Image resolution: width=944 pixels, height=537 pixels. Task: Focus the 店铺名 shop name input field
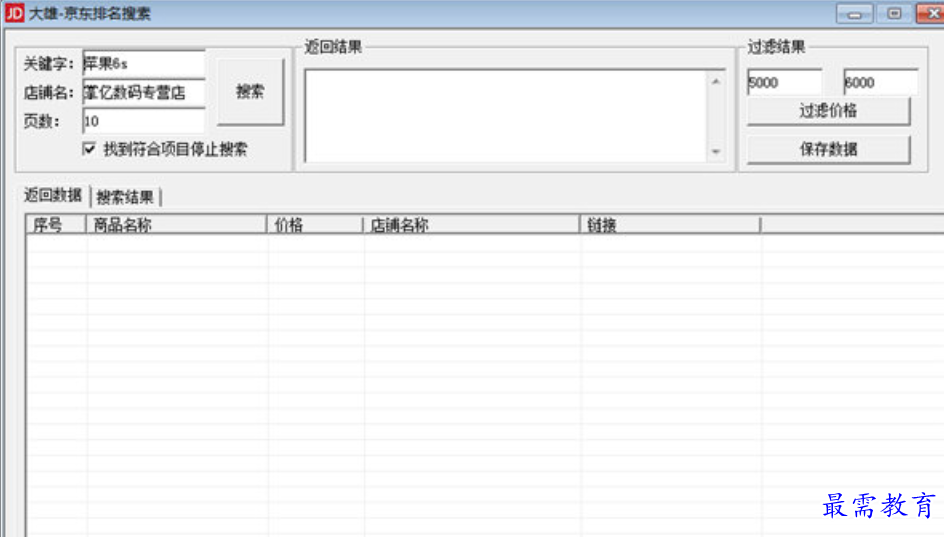point(144,92)
